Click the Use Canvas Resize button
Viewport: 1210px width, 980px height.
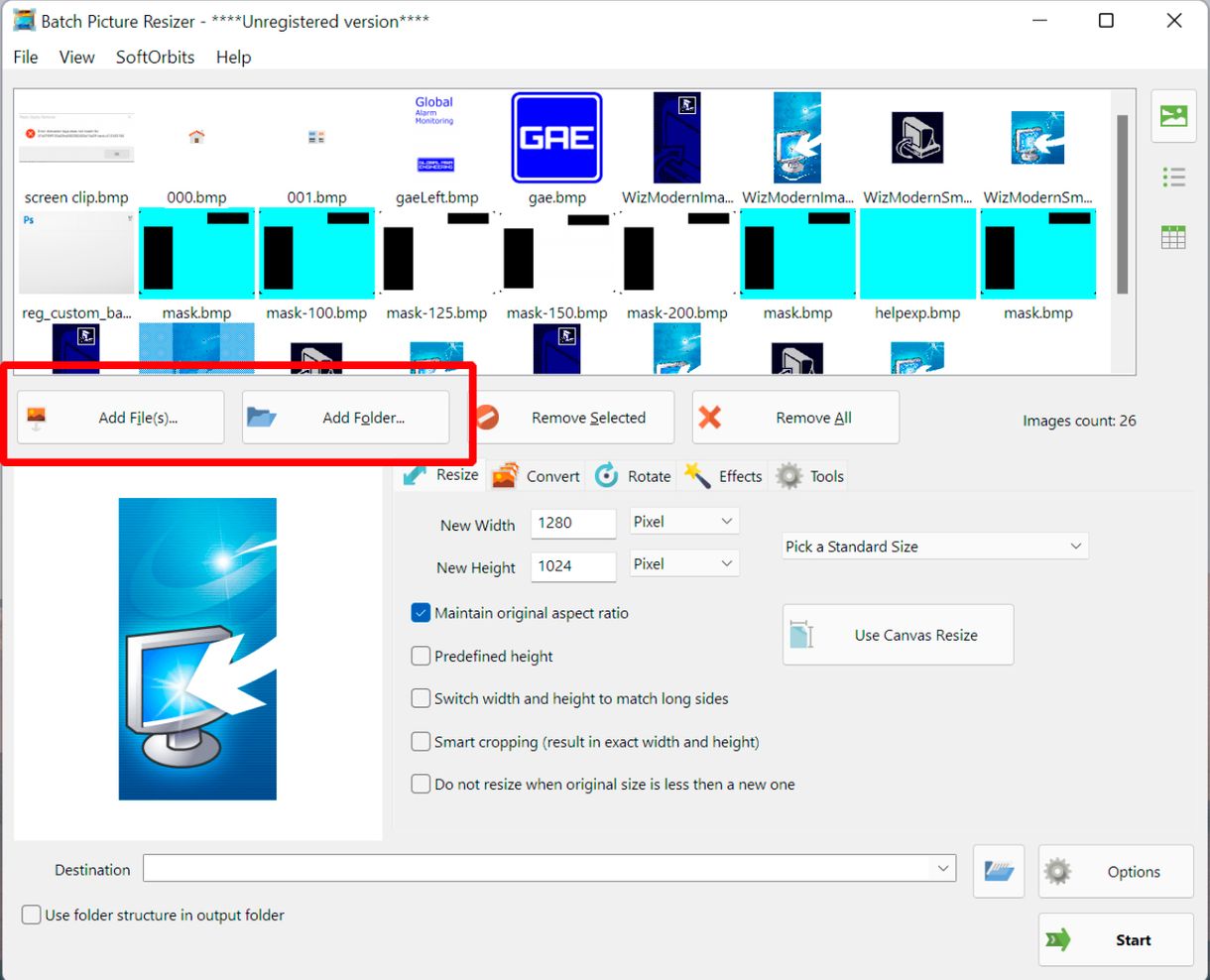(897, 634)
